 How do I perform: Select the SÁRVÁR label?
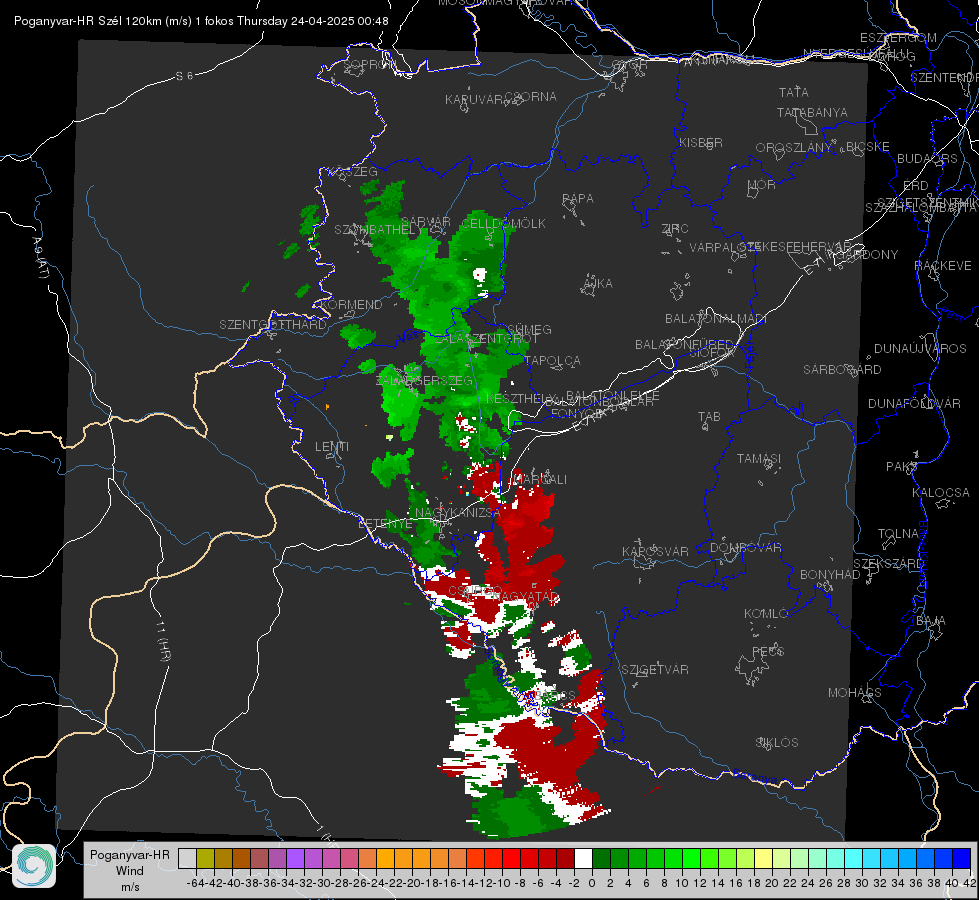coord(425,222)
